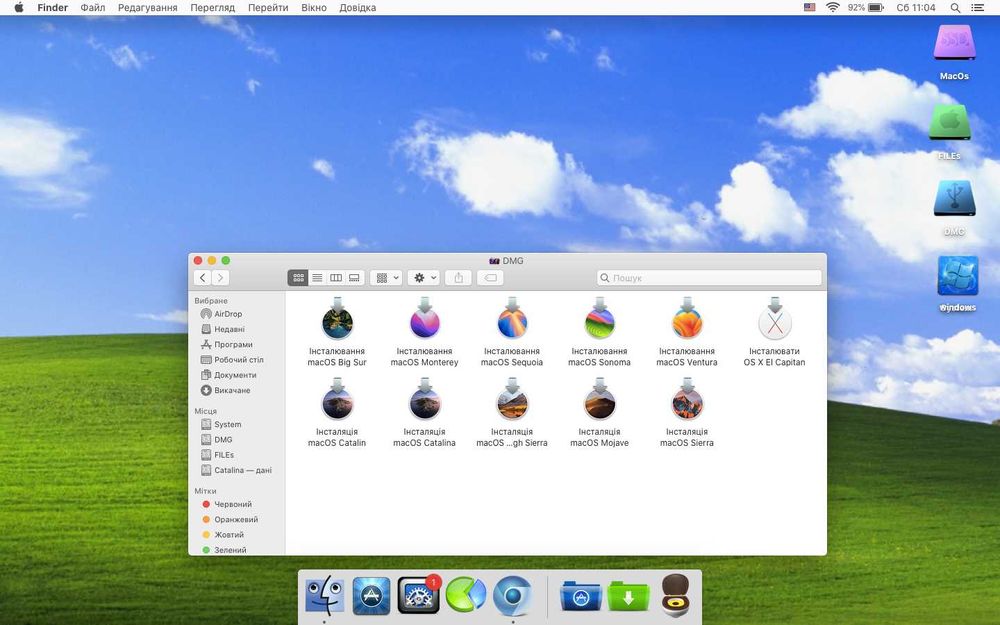The height and width of the screenshot is (625, 1000).
Task: Open the group-by arrangement dropdown
Action: pyautogui.click(x=386, y=277)
